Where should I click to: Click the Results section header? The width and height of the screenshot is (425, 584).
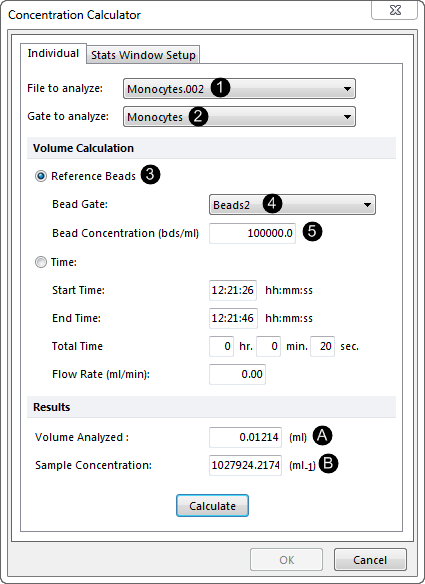[211, 407]
